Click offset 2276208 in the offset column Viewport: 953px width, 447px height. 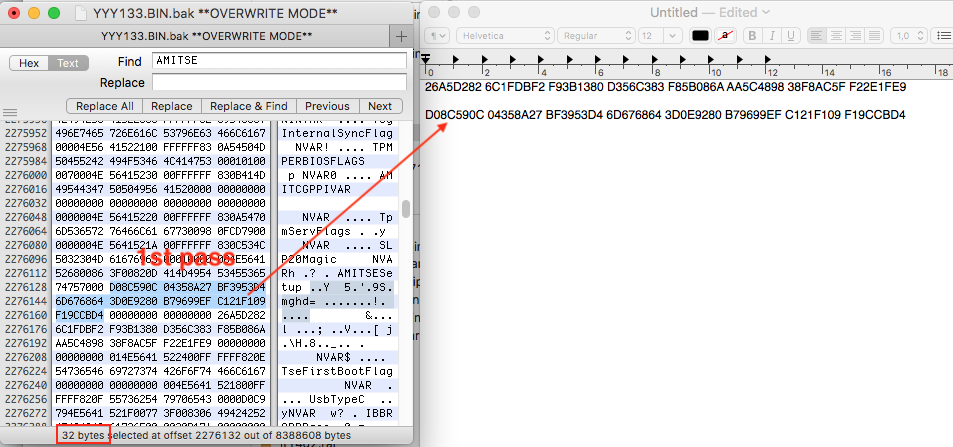click(26, 358)
